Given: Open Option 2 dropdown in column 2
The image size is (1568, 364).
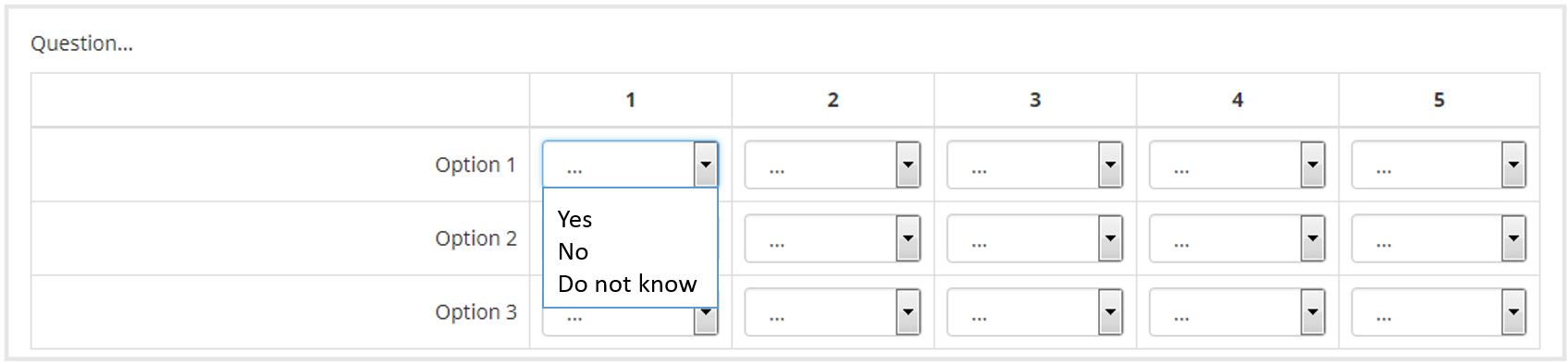Looking at the screenshot, I should click(833, 238).
